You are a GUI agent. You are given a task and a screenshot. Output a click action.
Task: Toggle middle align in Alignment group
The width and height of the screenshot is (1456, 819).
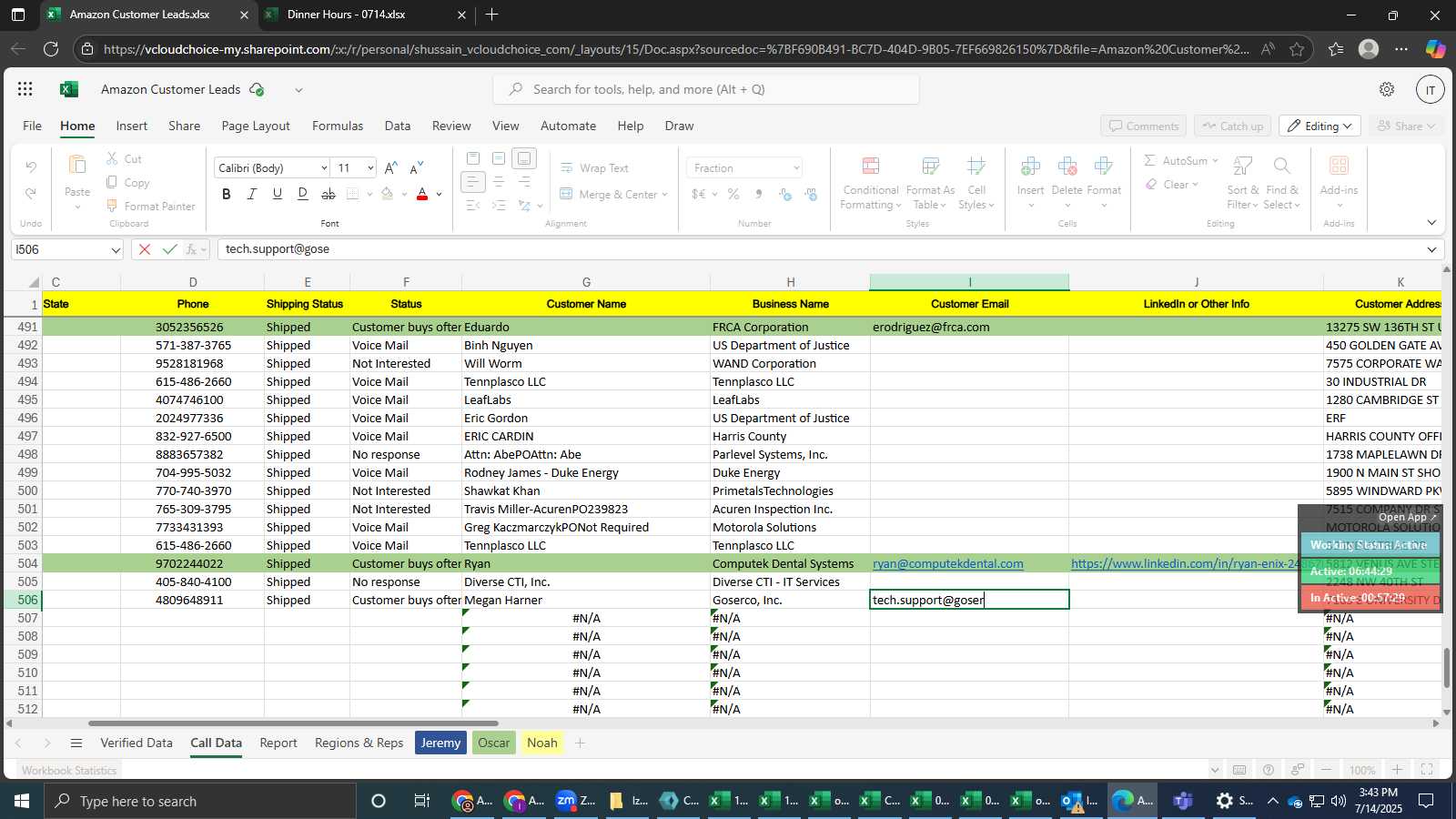pyautogui.click(x=499, y=158)
